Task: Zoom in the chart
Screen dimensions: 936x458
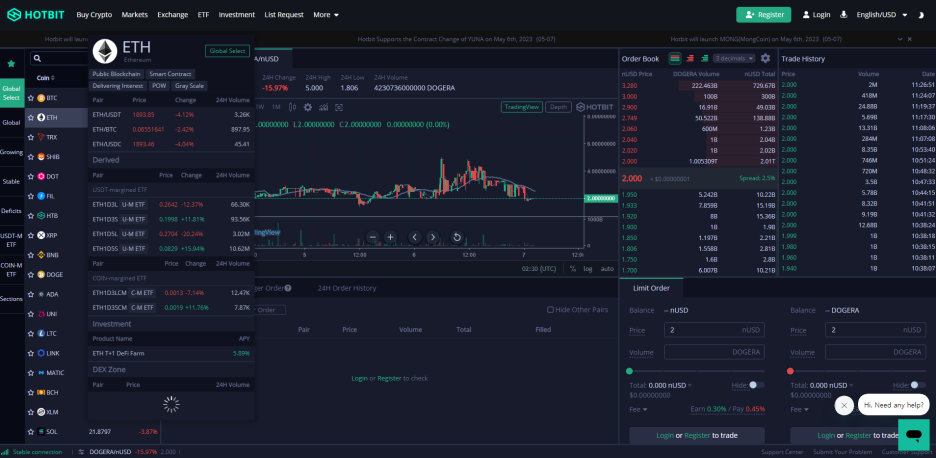Action: (x=390, y=237)
